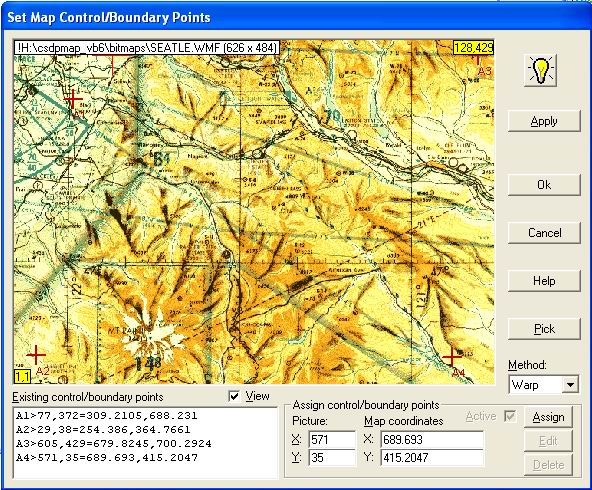
Task: Click the SEATLE.WMF file path label
Action: [x=147, y=48]
